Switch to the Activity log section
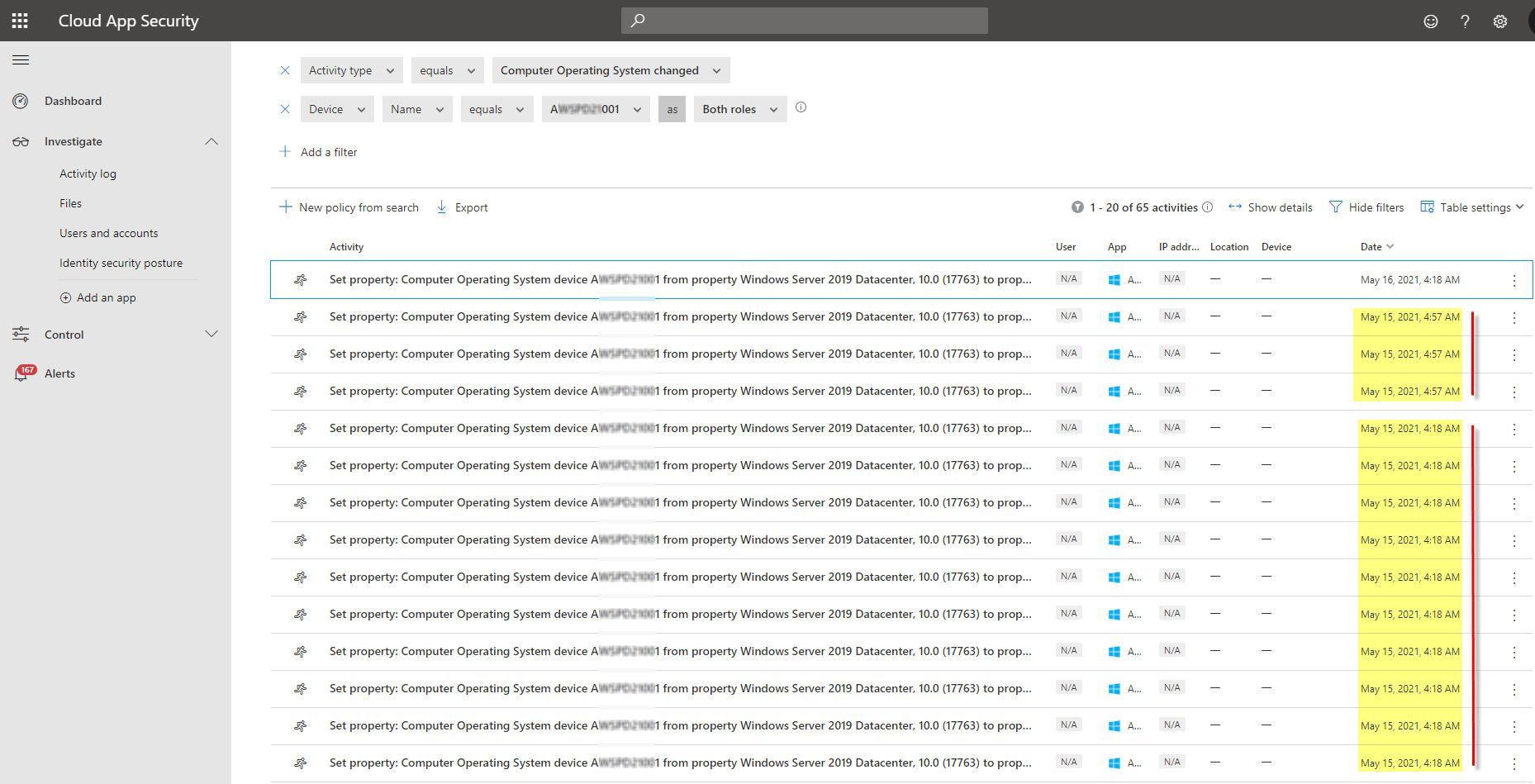This screenshot has width=1535, height=784. pyautogui.click(x=88, y=173)
